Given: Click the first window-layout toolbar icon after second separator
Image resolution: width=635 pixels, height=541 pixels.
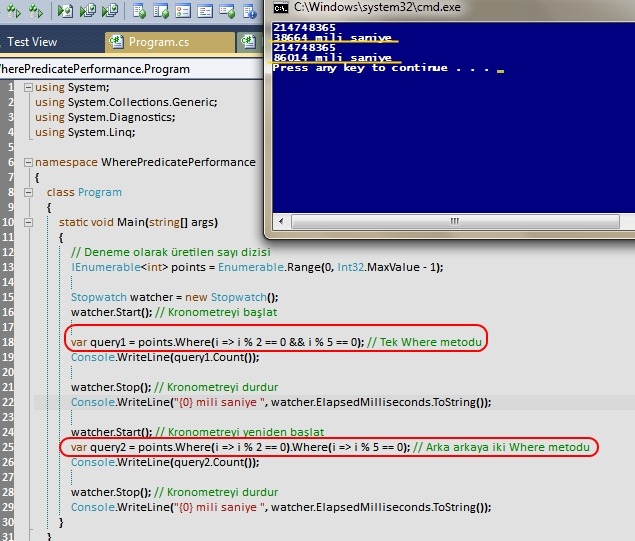Looking at the screenshot, I should click(x=140, y=12).
